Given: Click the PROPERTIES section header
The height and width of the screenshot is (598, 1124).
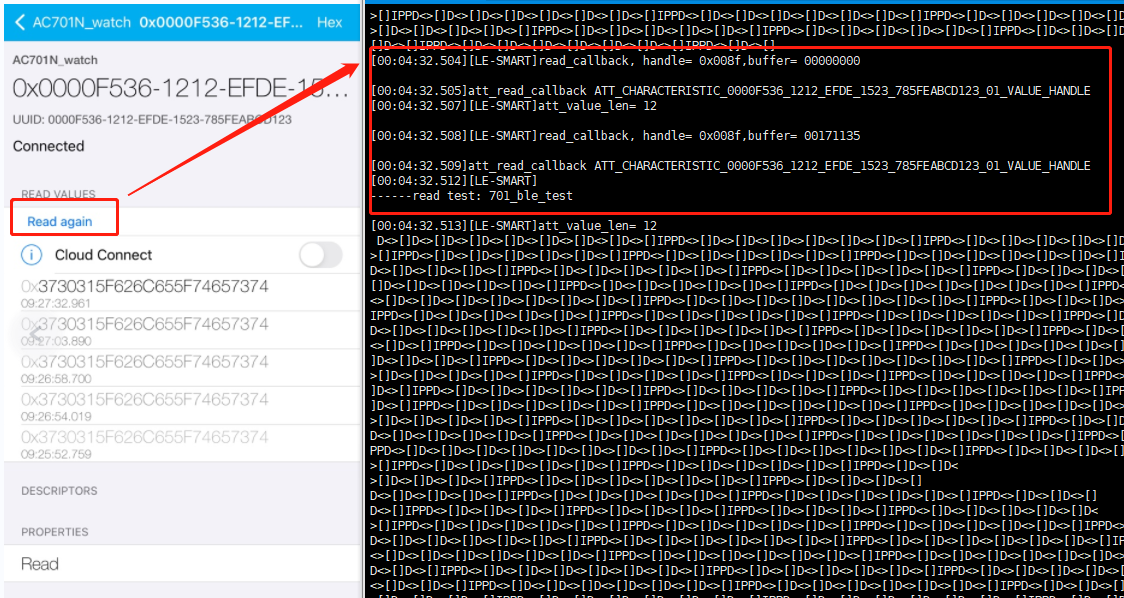Looking at the screenshot, I should (x=55, y=532).
